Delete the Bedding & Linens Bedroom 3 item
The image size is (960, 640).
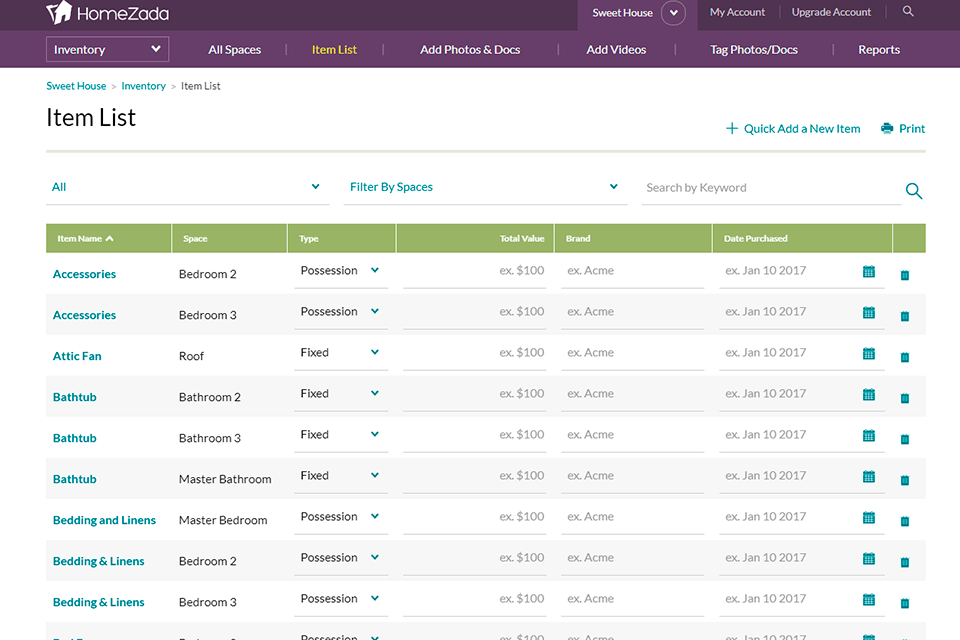(x=905, y=603)
